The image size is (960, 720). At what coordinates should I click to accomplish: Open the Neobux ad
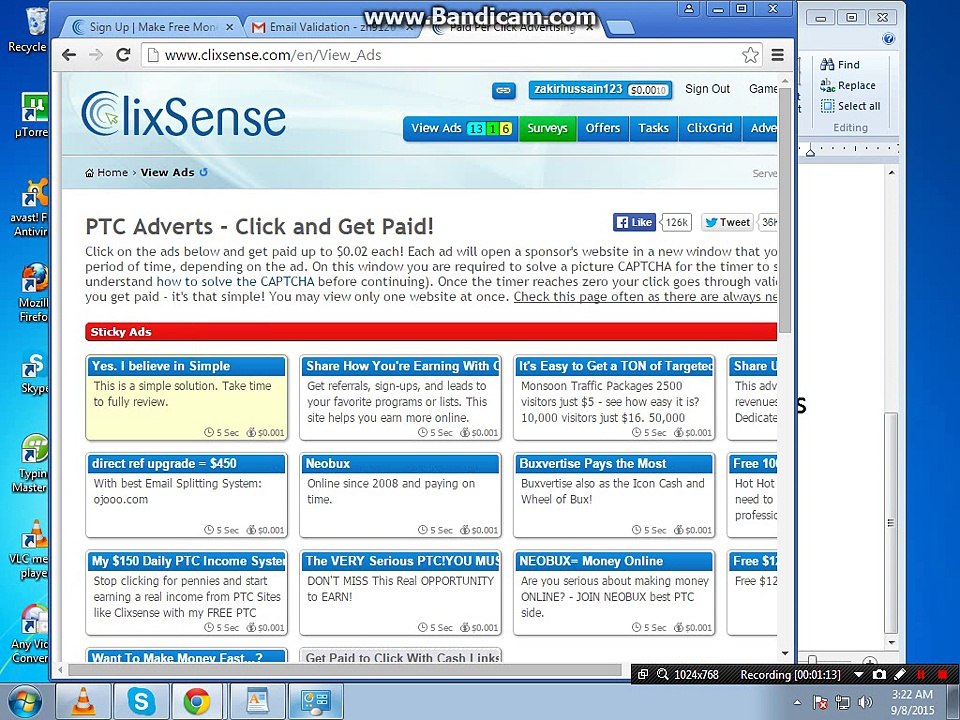[x=400, y=494]
